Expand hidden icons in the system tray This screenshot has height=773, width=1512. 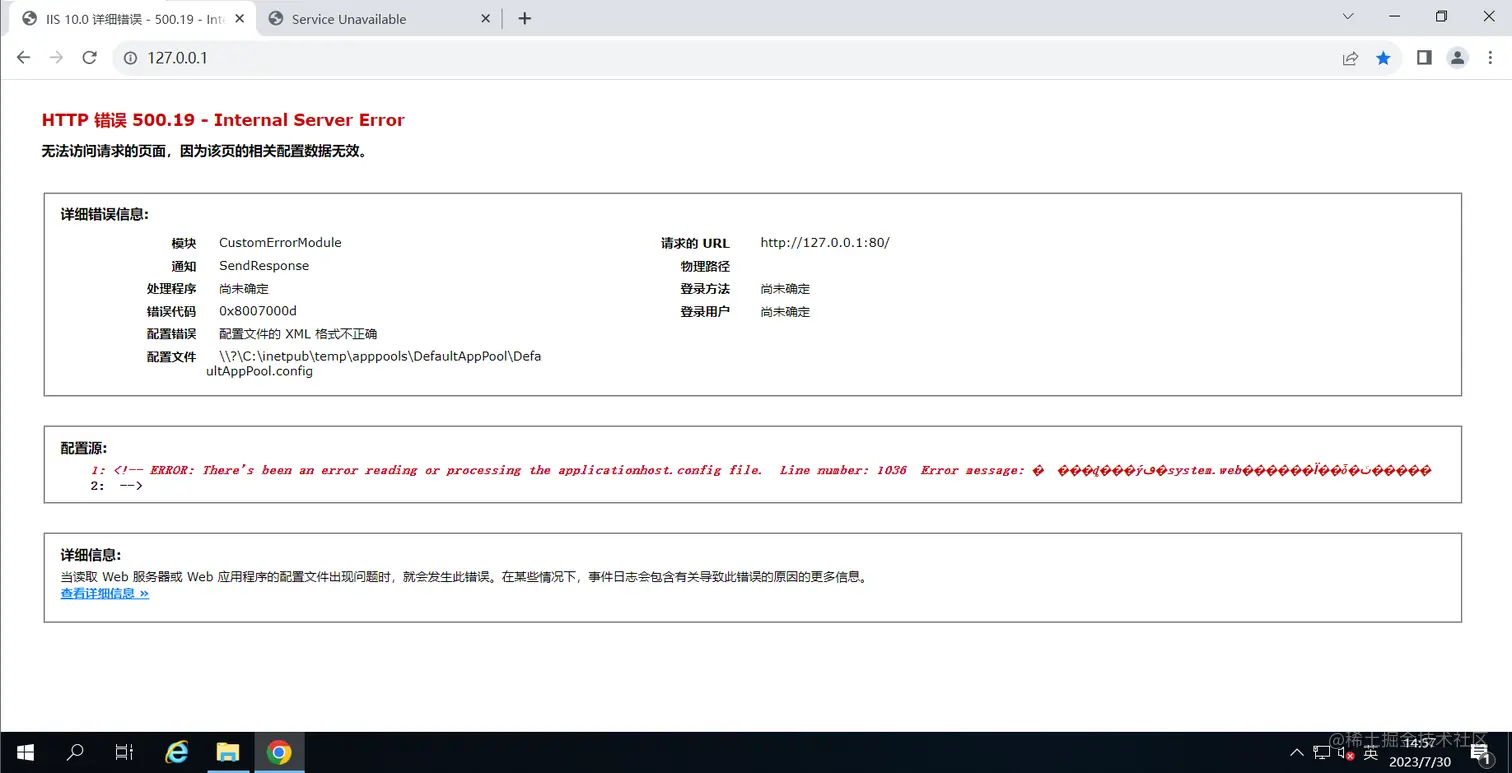point(1296,752)
